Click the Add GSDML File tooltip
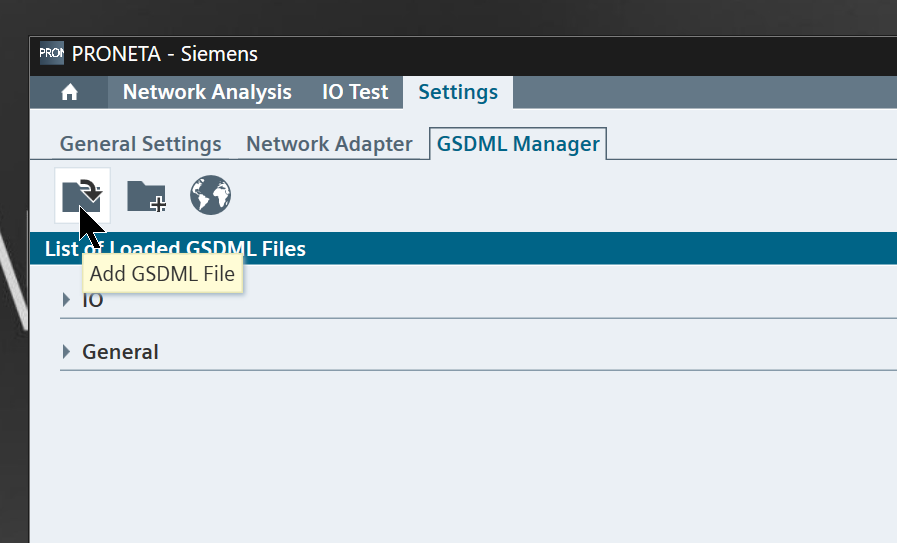Image resolution: width=897 pixels, height=543 pixels. pos(162,274)
